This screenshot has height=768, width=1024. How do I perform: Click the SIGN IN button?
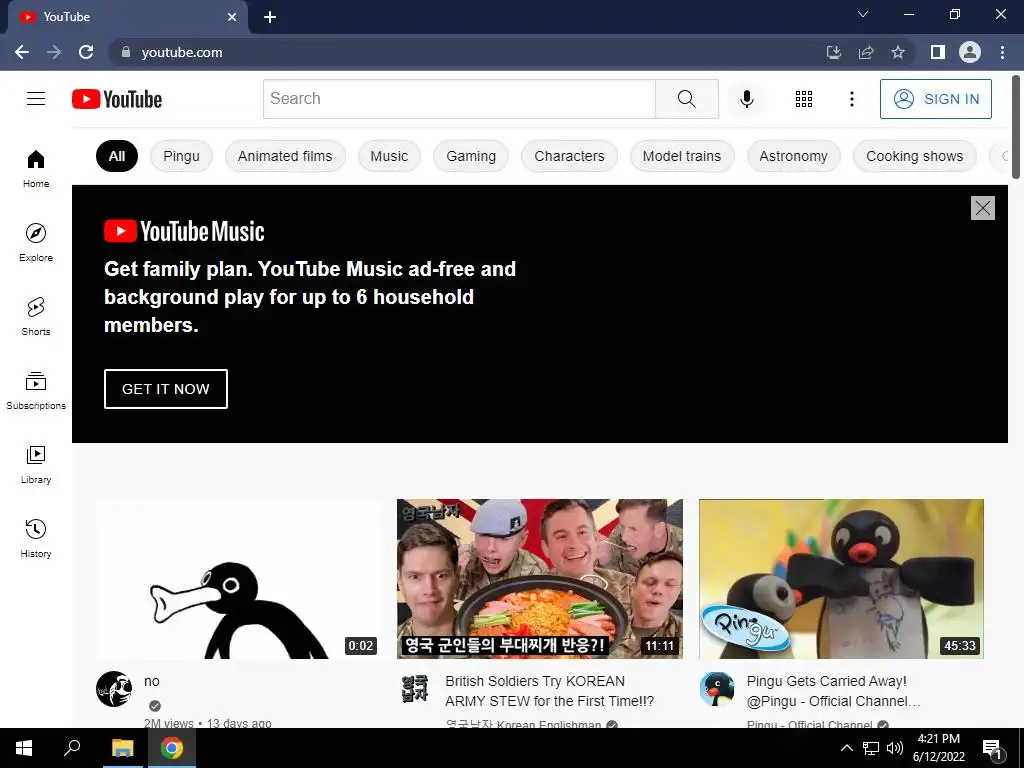[936, 99]
